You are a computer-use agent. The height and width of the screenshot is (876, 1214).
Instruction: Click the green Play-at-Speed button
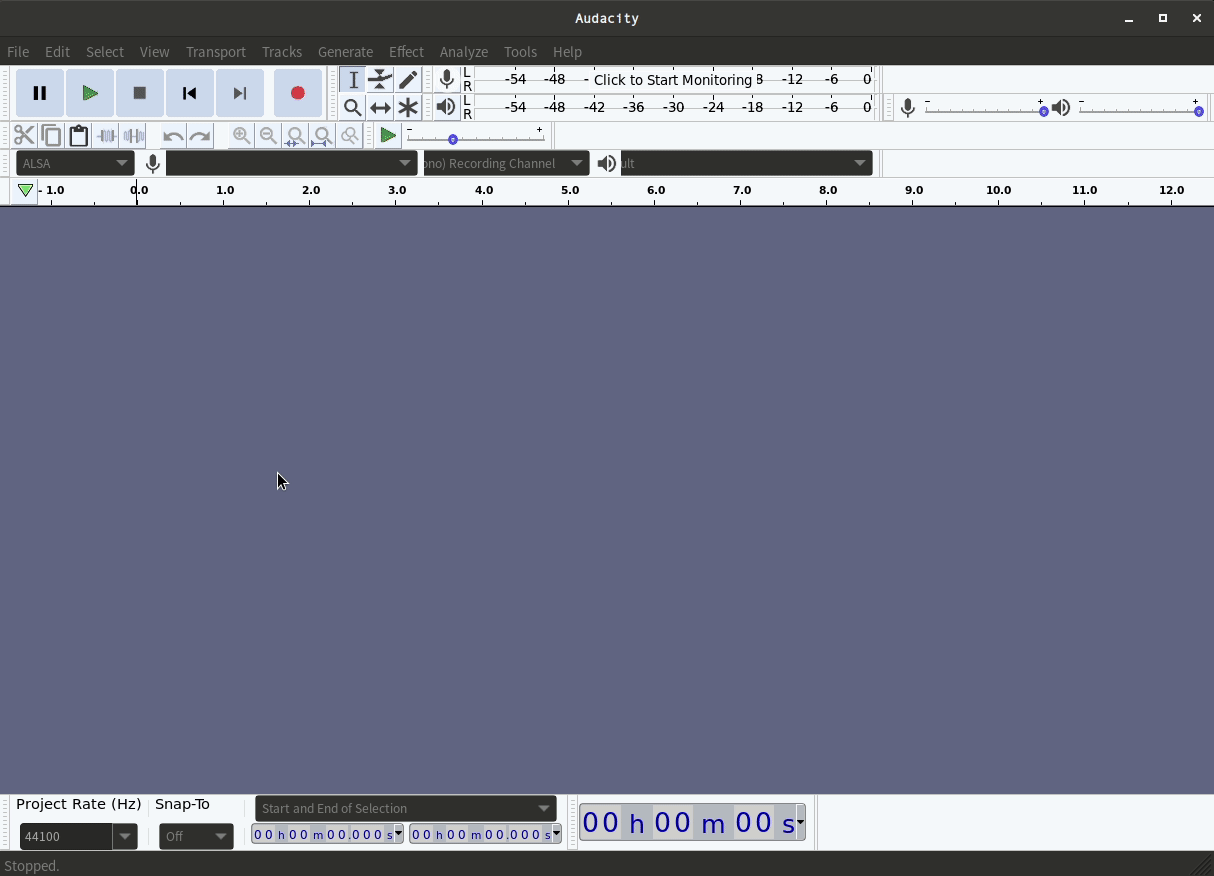tap(388, 136)
